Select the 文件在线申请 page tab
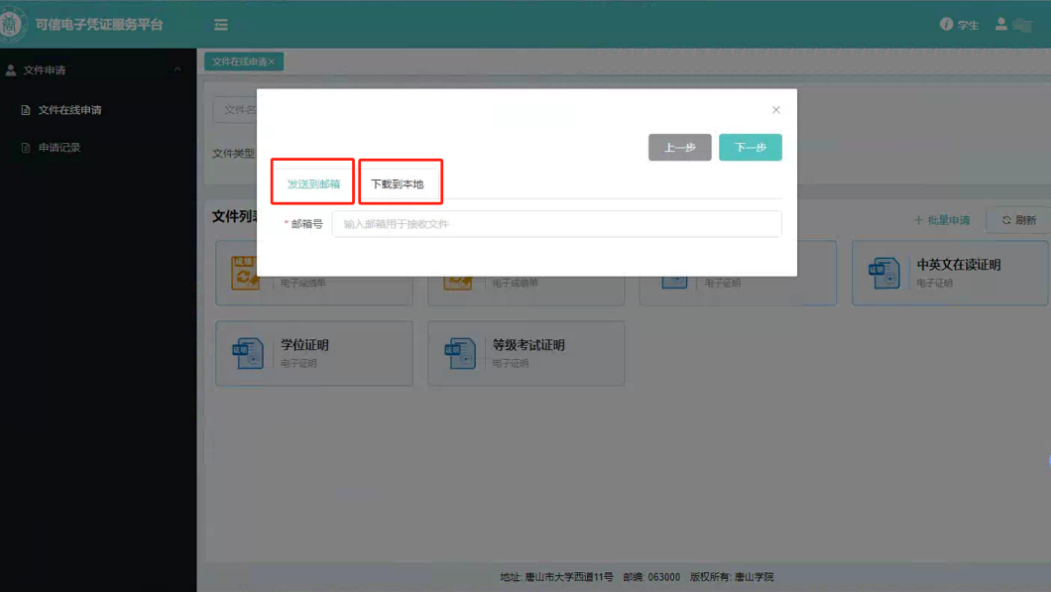1051x592 pixels. point(238,62)
